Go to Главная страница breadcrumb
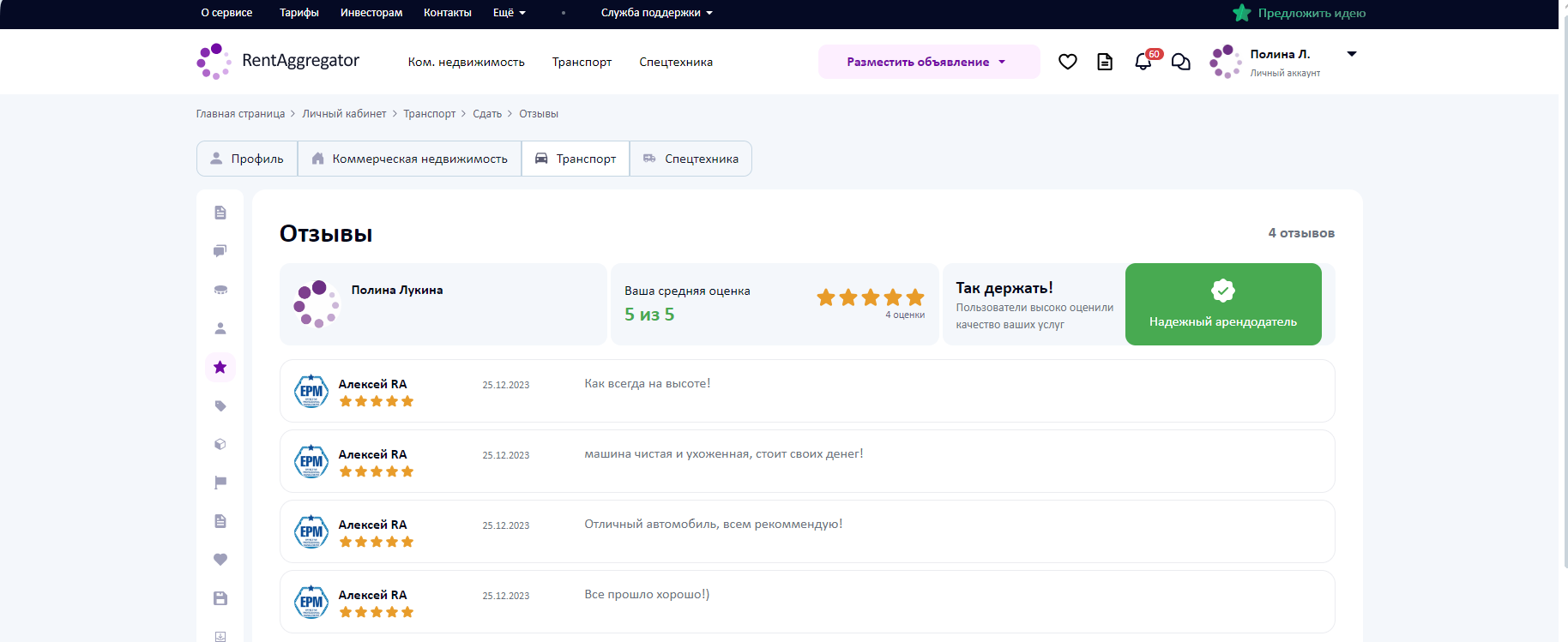 pos(240,114)
